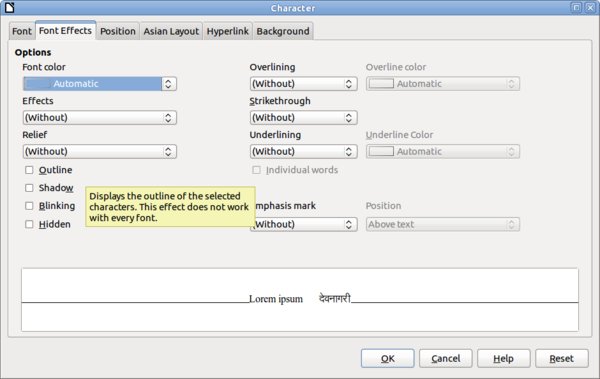Click the document icon in title bar

(x=10, y=8)
